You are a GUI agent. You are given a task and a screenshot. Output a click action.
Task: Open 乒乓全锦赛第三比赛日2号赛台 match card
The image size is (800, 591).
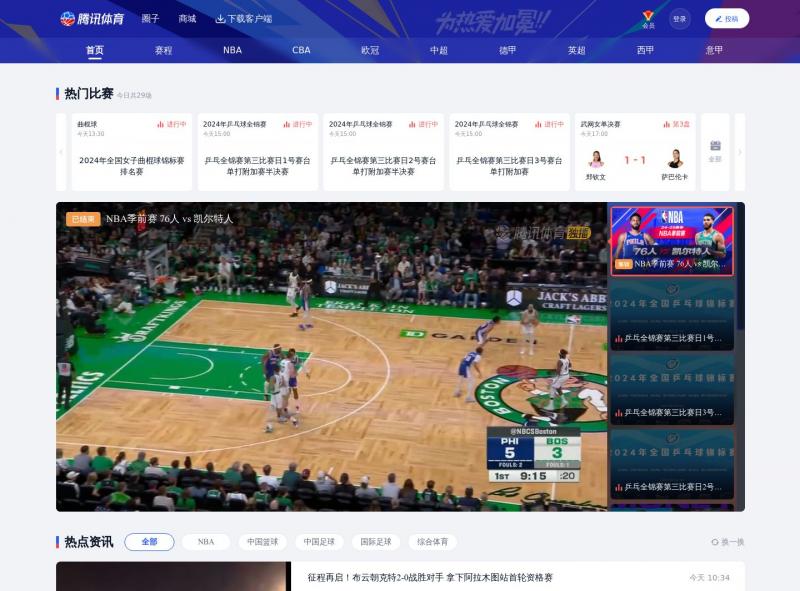384,152
